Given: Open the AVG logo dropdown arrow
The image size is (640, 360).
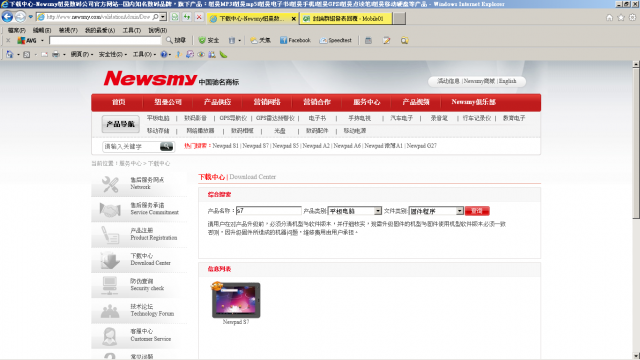Looking at the screenshot, I should [x=42, y=40].
